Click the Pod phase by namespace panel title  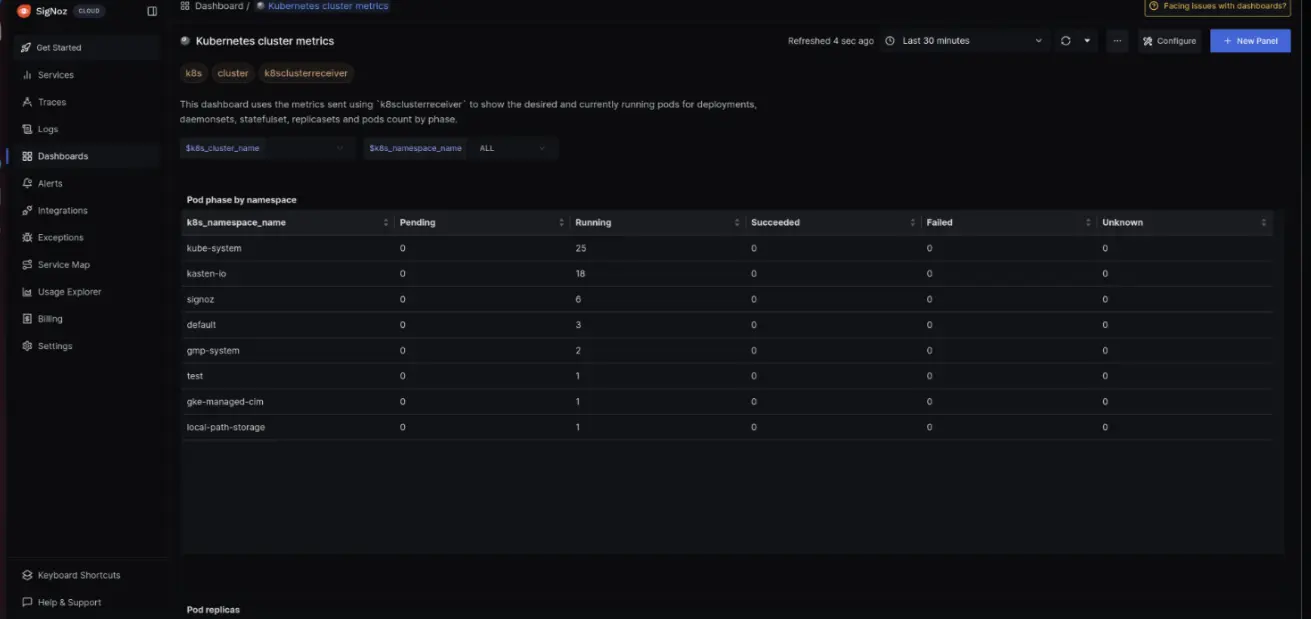tap(241, 200)
